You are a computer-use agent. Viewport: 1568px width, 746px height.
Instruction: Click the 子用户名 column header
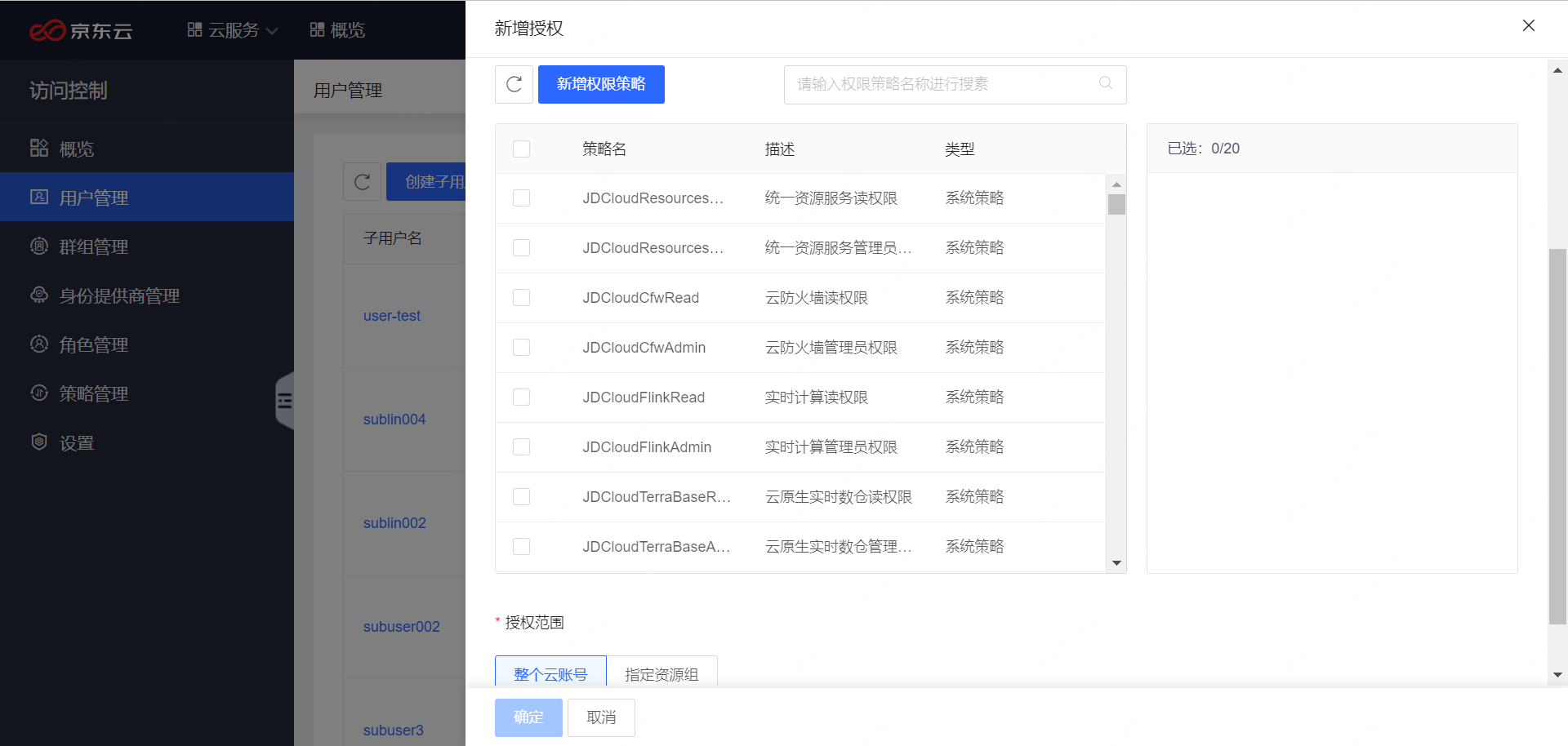(393, 238)
